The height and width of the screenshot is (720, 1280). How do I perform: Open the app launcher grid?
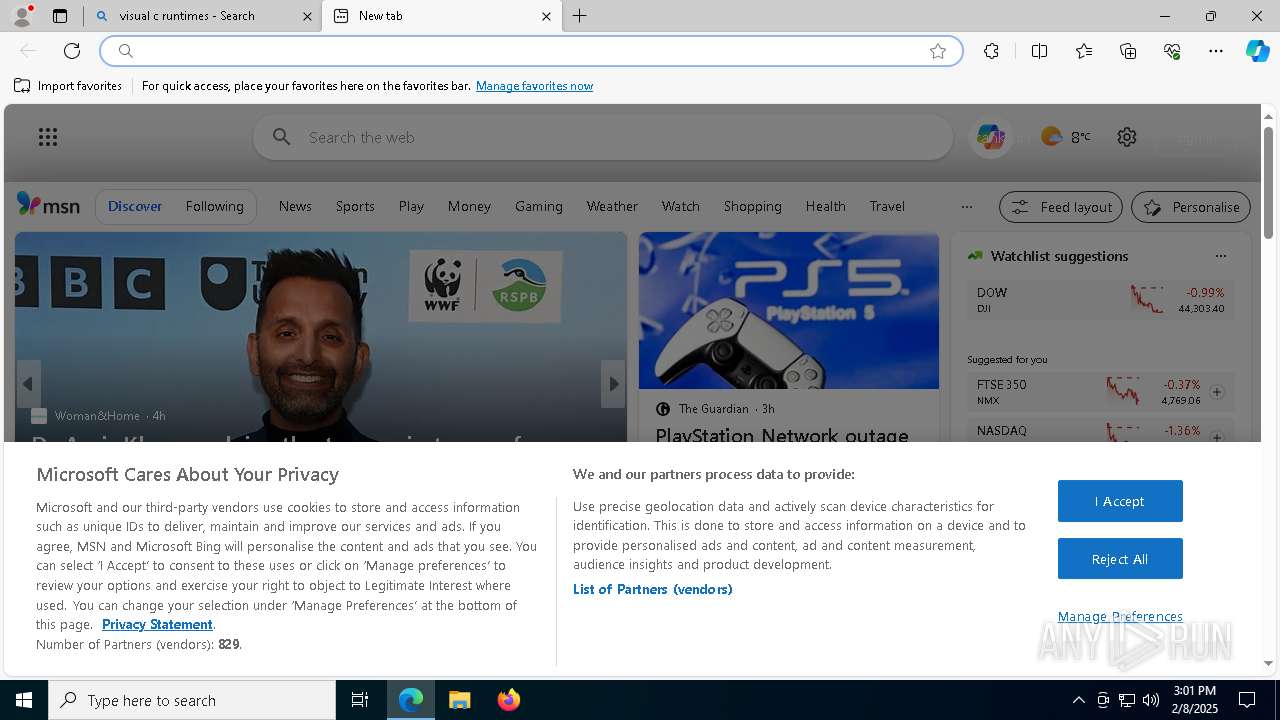(x=48, y=137)
